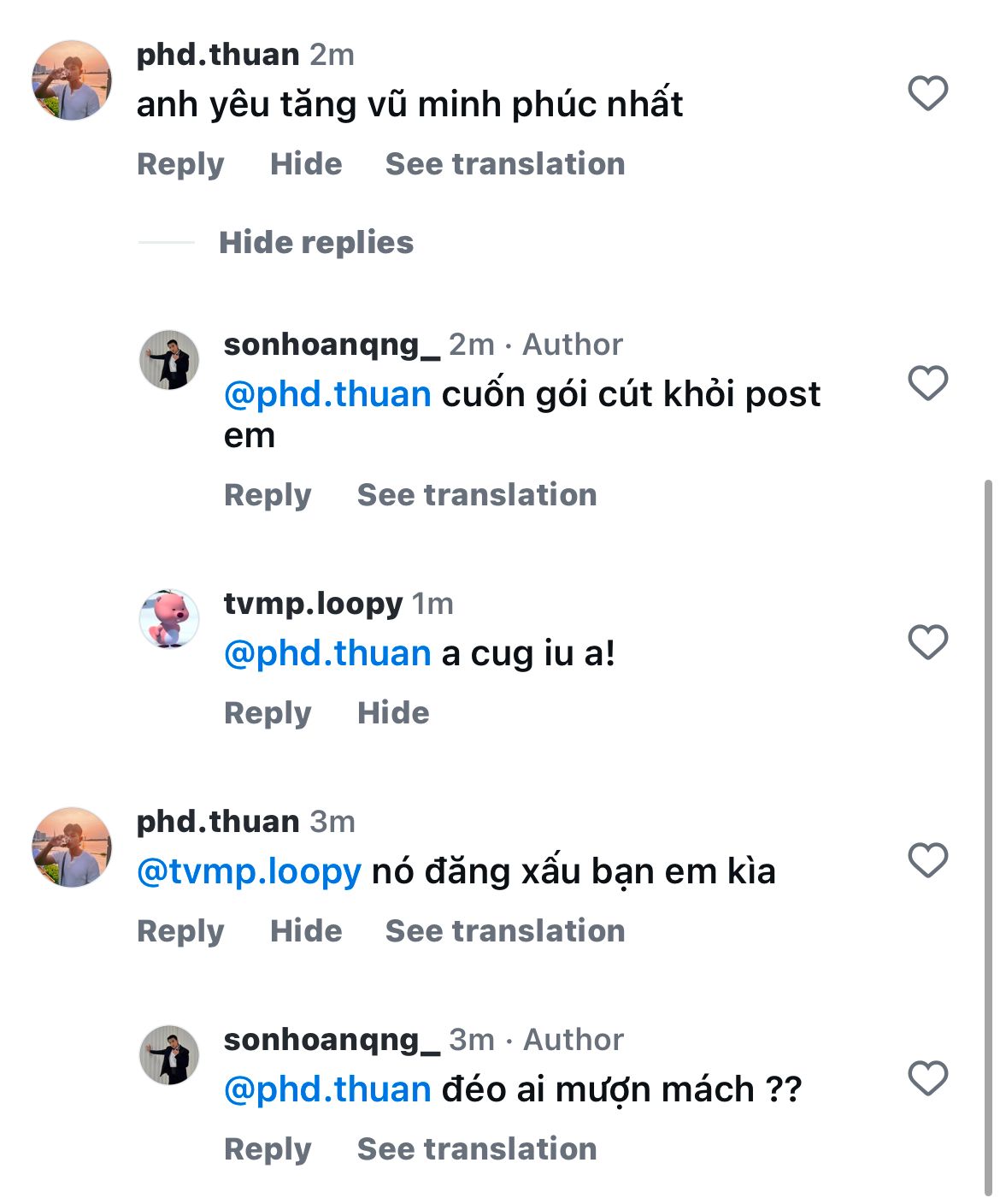Open tvmp.loopy's pink avatar
Image resolution: width=1000 pixels, height=1204 pixels.
(169, 619)
